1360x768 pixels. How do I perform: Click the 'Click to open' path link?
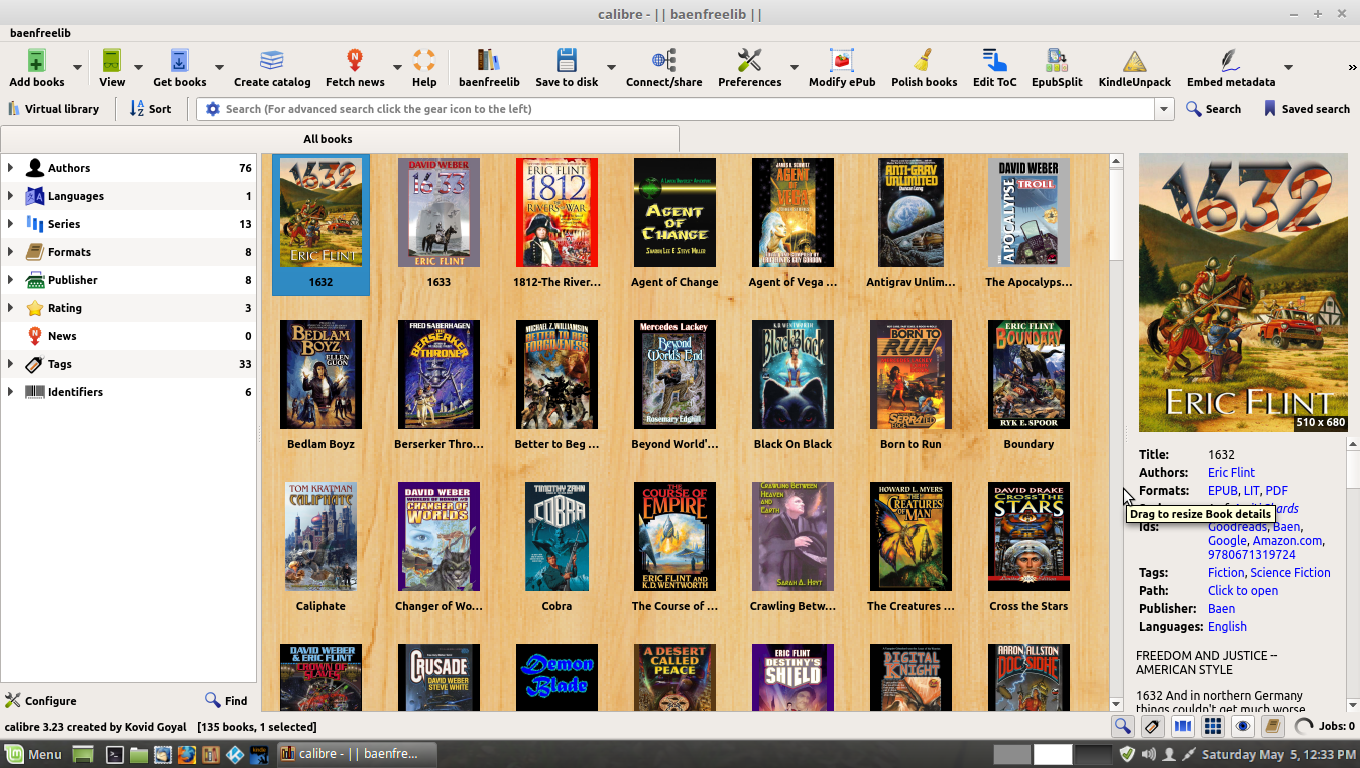click(1243, 591)
